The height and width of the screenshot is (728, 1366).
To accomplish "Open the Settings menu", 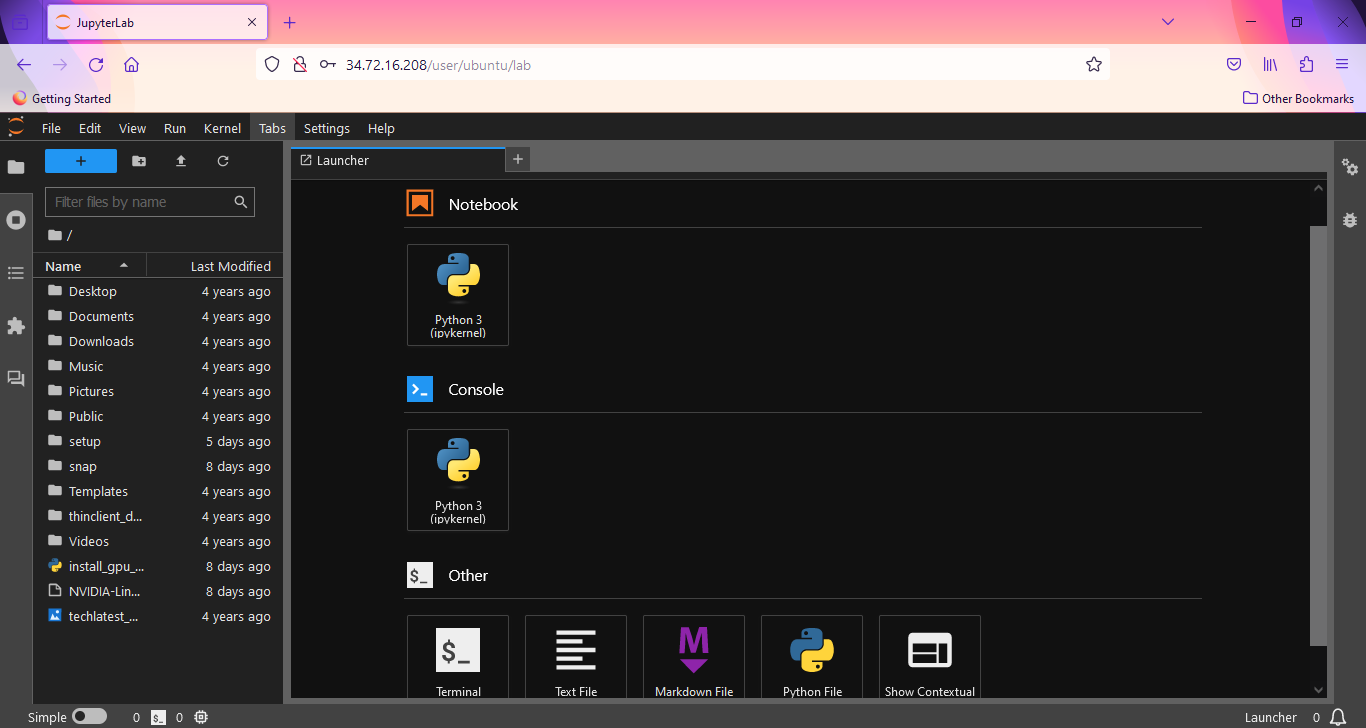I will [327, 128].
